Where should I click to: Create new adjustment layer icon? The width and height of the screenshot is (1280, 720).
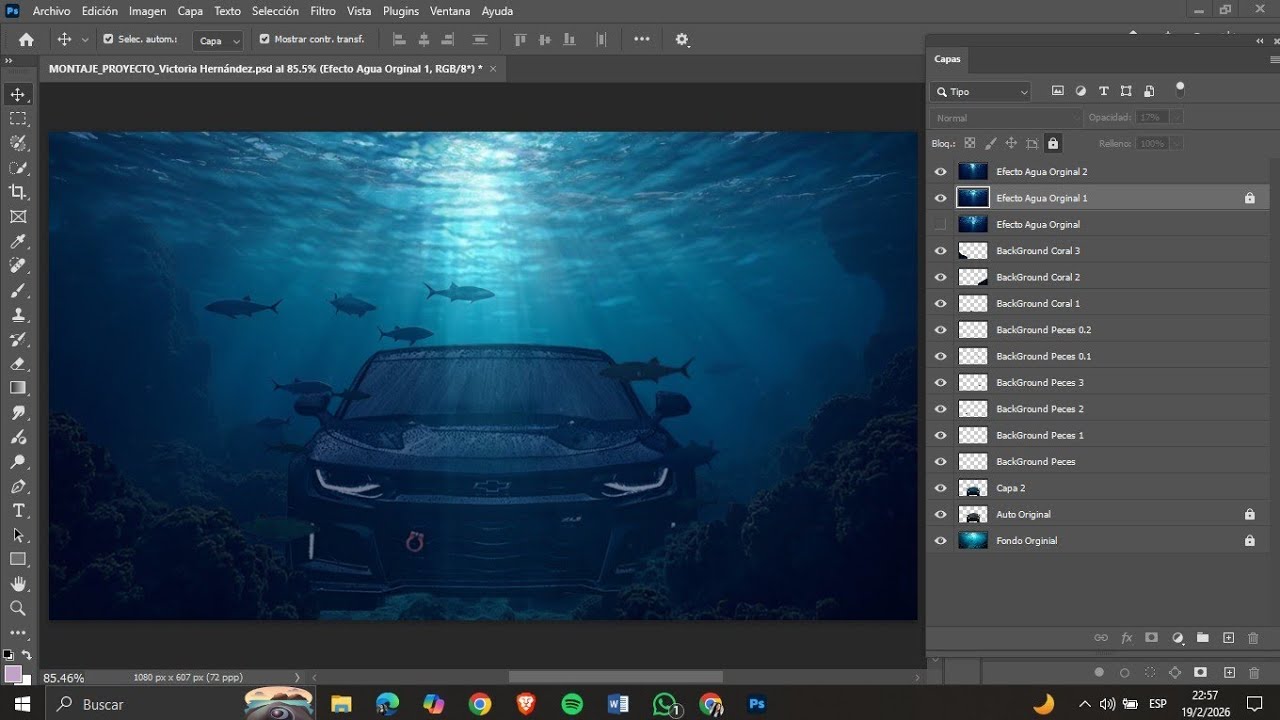1177,638
